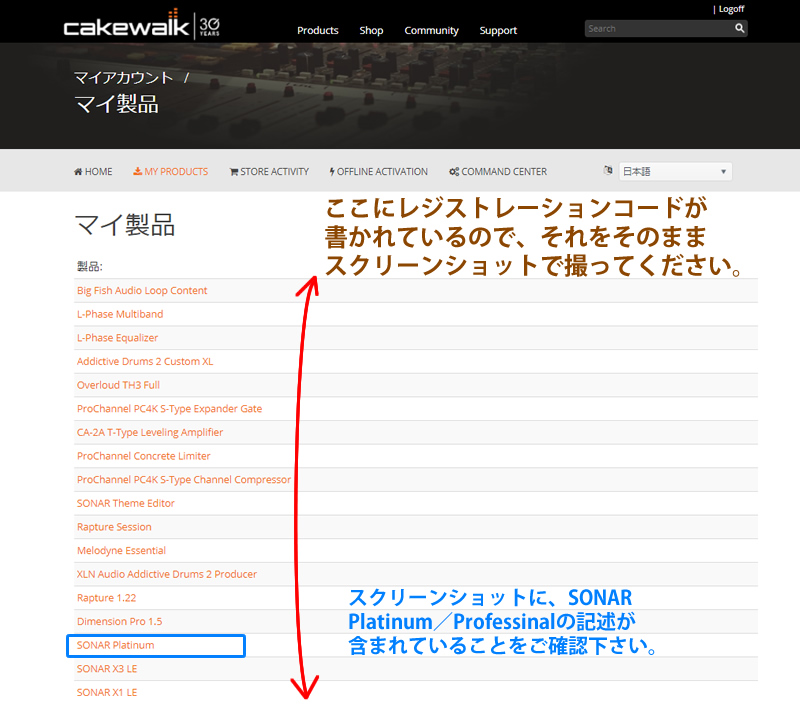Click the search magnifier icon
This screenshot has width=800, height=711.
pos(739,28)
